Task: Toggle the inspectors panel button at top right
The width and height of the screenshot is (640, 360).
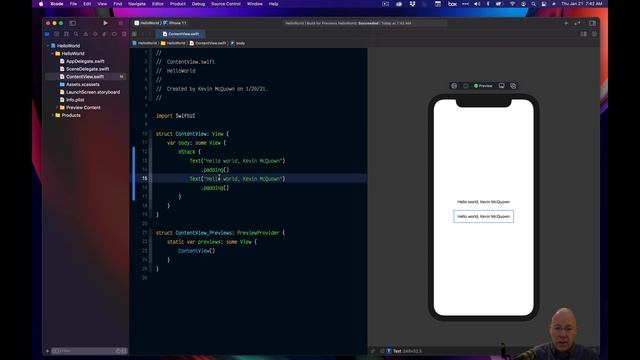Action: point(592,23)
